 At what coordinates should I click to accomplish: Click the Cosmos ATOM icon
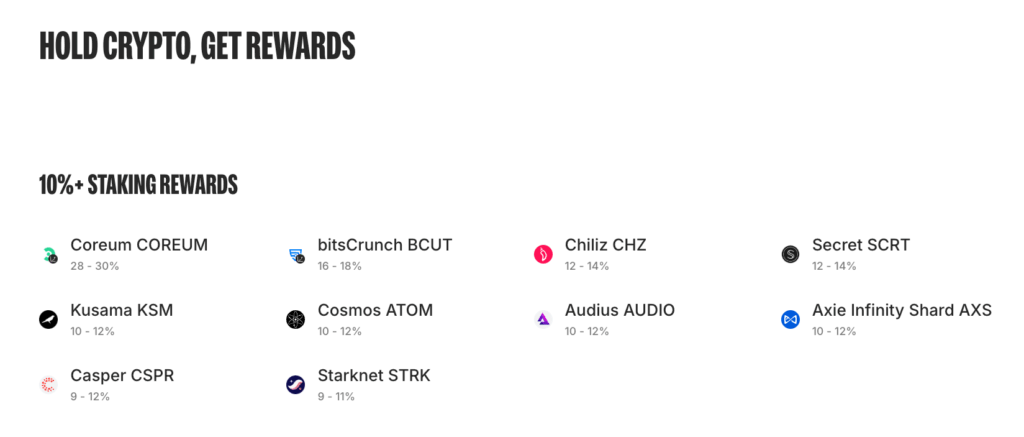[296, 320]
